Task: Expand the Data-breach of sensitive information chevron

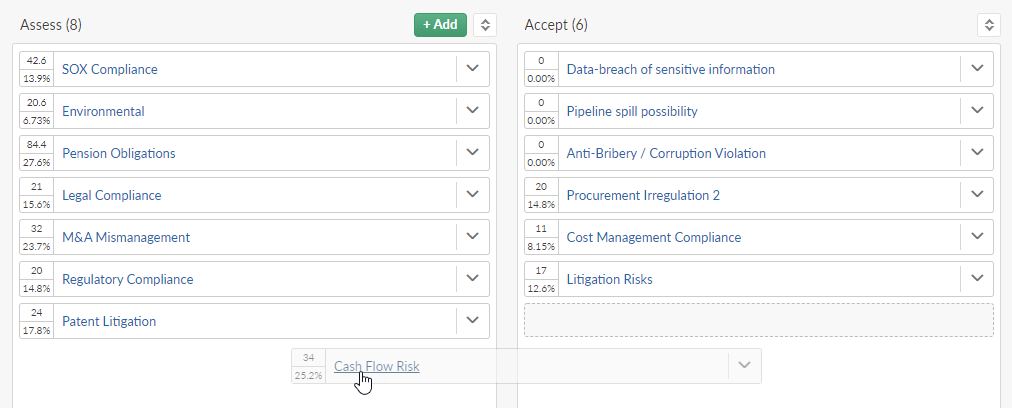Action: tap(977, 68)
